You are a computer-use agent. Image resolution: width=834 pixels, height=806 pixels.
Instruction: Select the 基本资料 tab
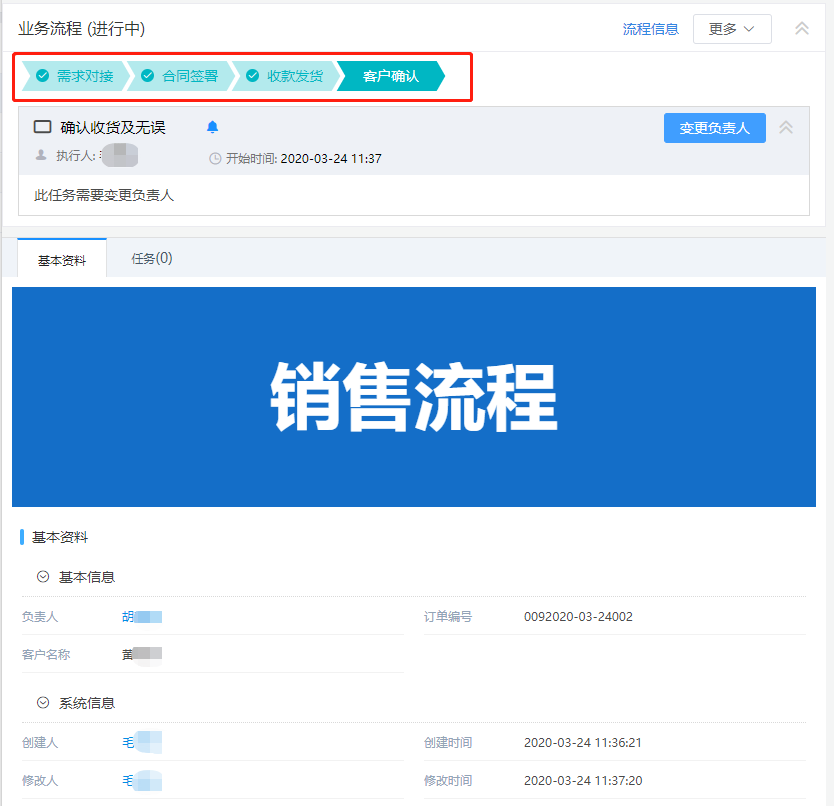click(x=62, y=260)
